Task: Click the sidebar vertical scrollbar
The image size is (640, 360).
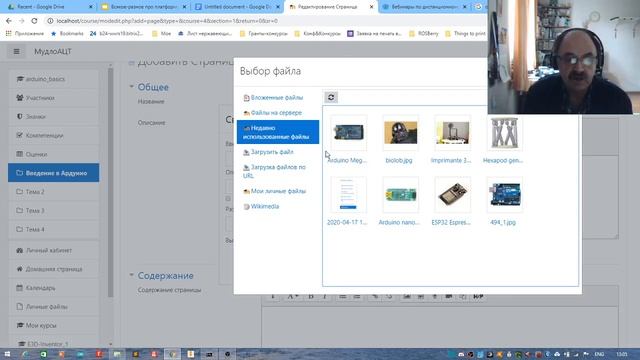Action: (x=110, y=182)
